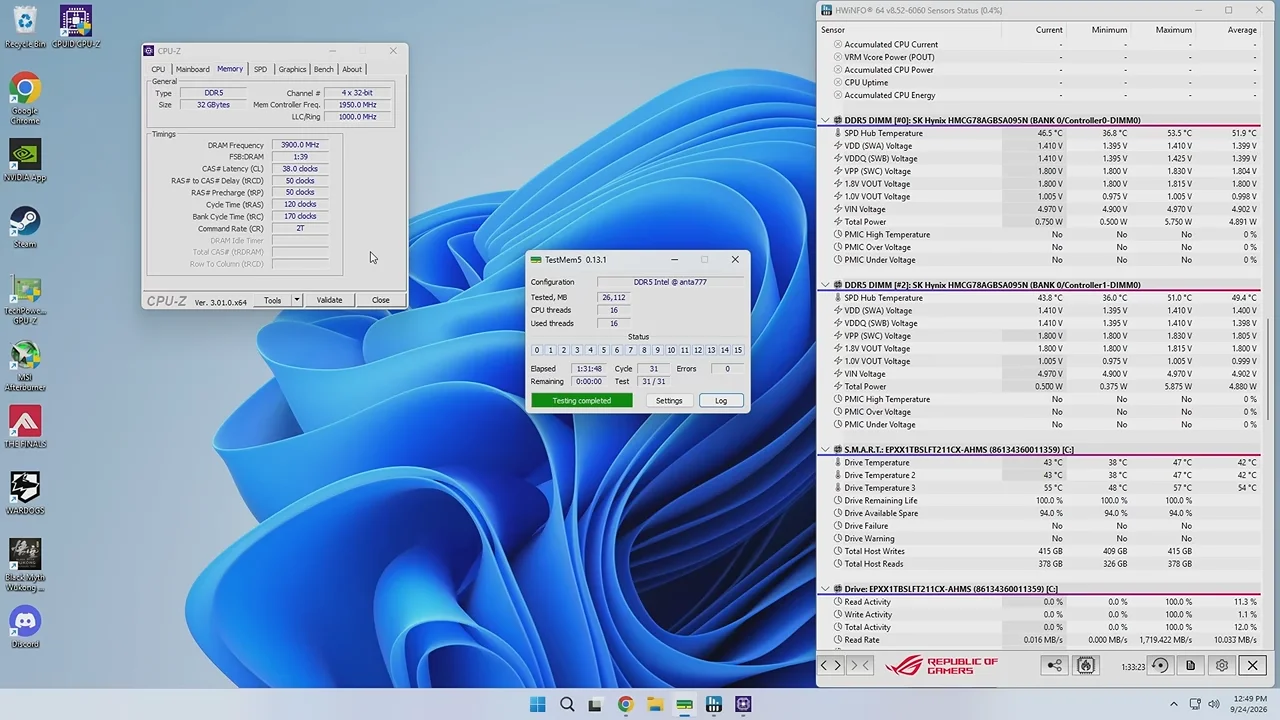Click Average column header in HWiNFO

(1241, 30)
